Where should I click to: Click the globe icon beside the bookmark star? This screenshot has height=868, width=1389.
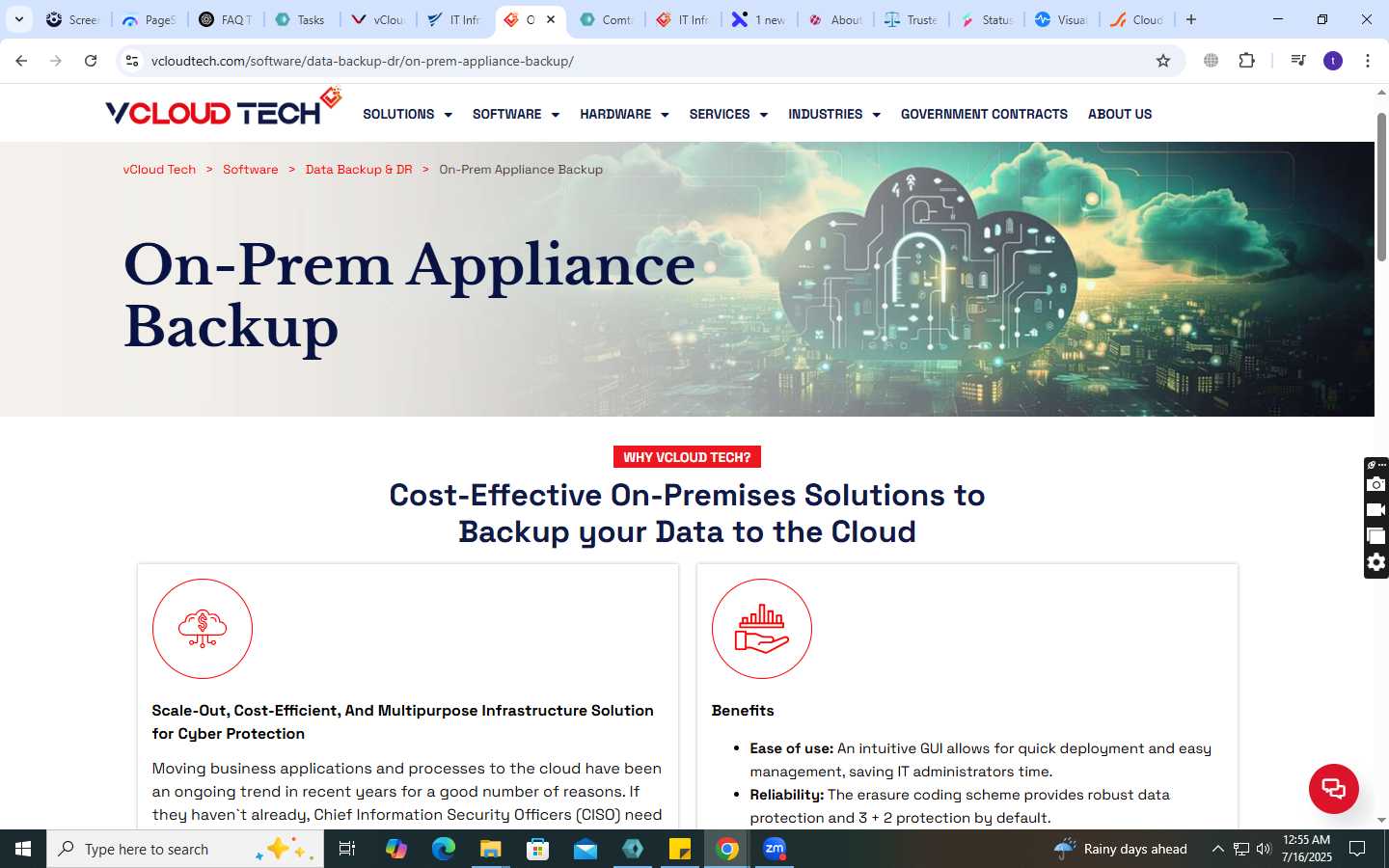[1211, 61]
